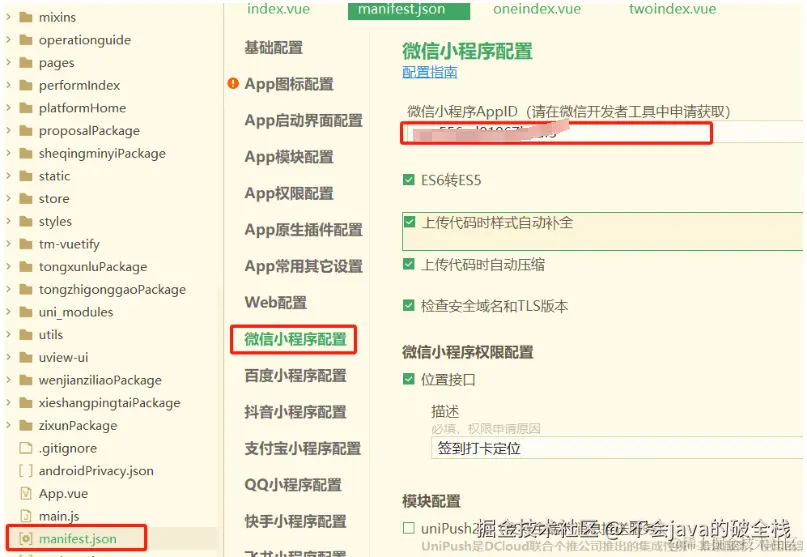The image size is (807, 557).
Task: Click the .gitignore file icon
Action: pyautogui.click(x=26, y=448)
